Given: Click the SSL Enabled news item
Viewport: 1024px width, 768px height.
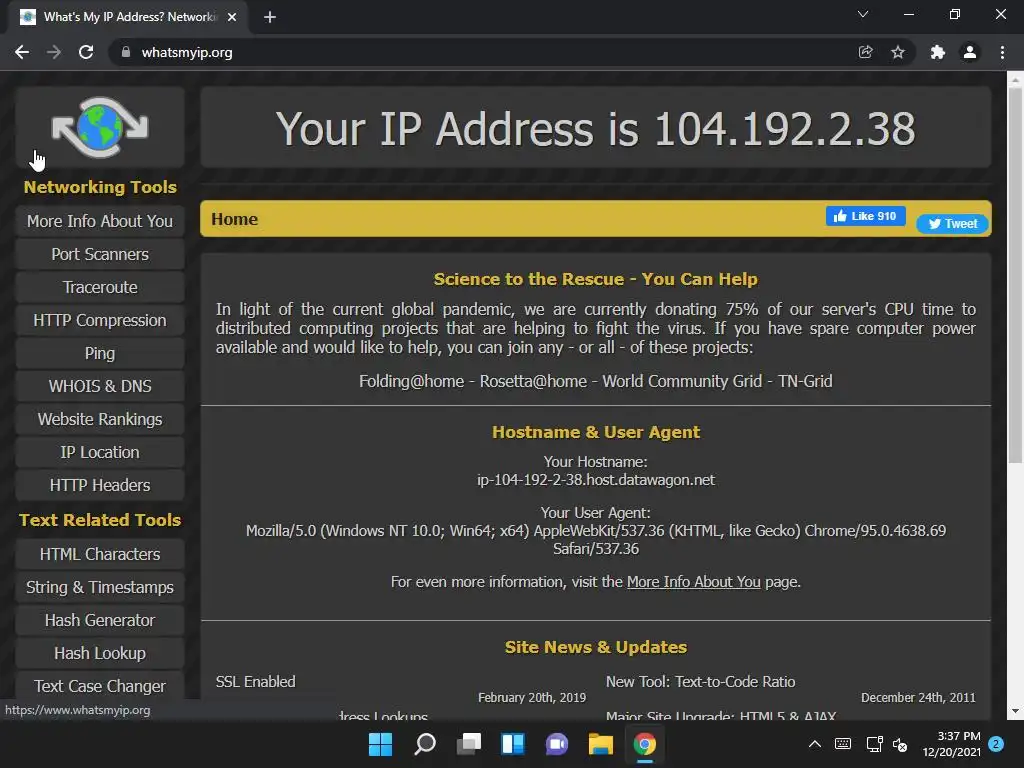Looking at the screenshot, I should [255, 682].
